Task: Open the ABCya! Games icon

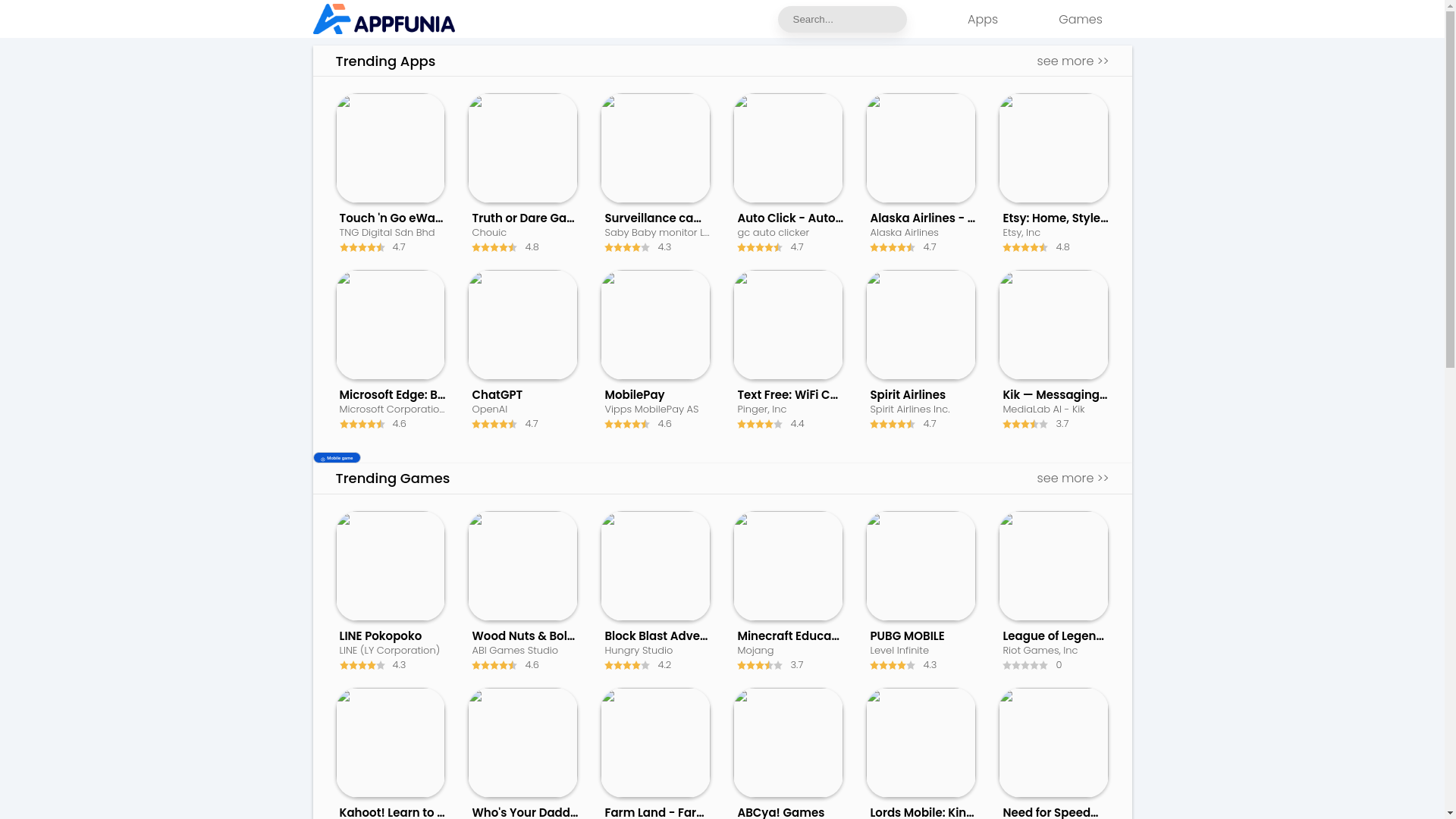Action: (788, 742)
